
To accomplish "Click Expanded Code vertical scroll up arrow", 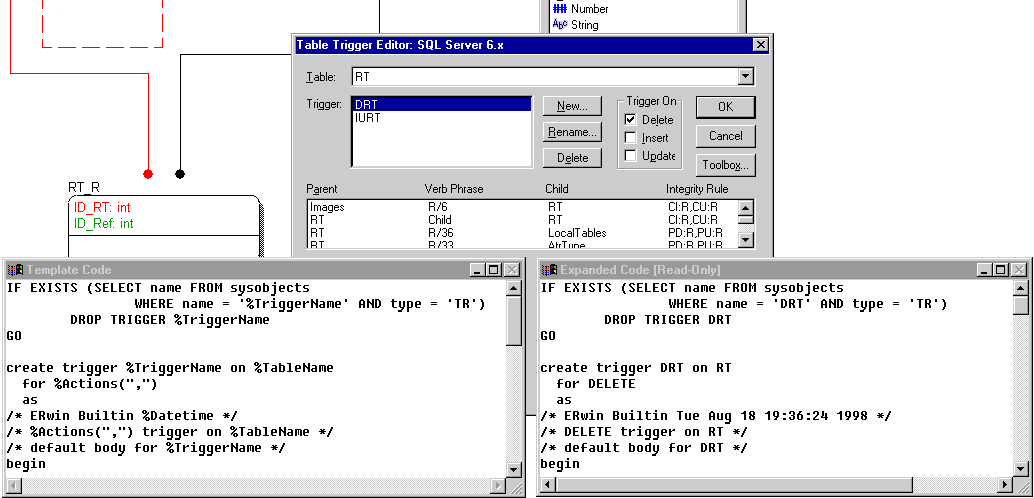I will 1020,288.
